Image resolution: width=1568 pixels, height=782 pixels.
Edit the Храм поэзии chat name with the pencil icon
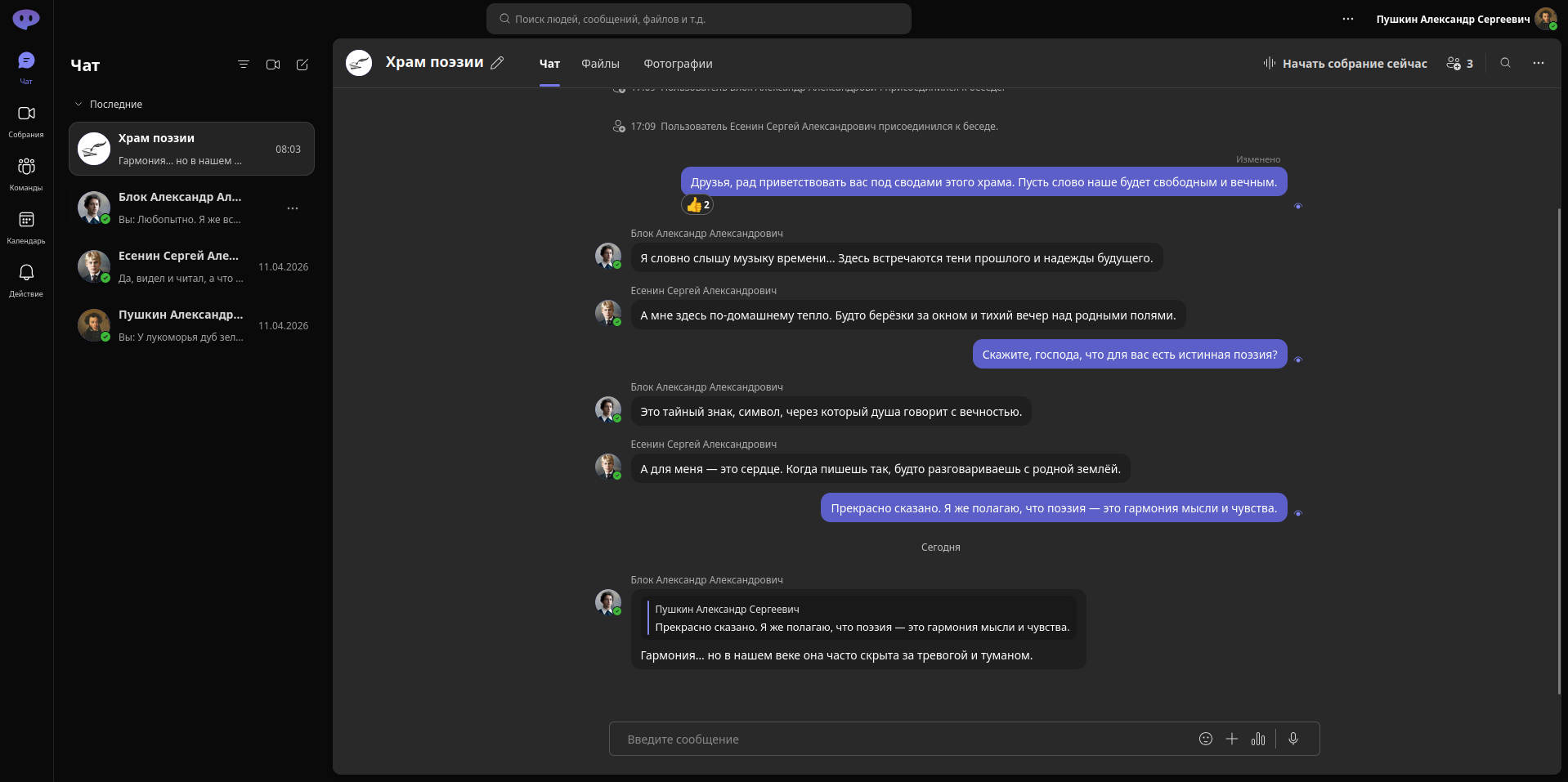[497, 63]
